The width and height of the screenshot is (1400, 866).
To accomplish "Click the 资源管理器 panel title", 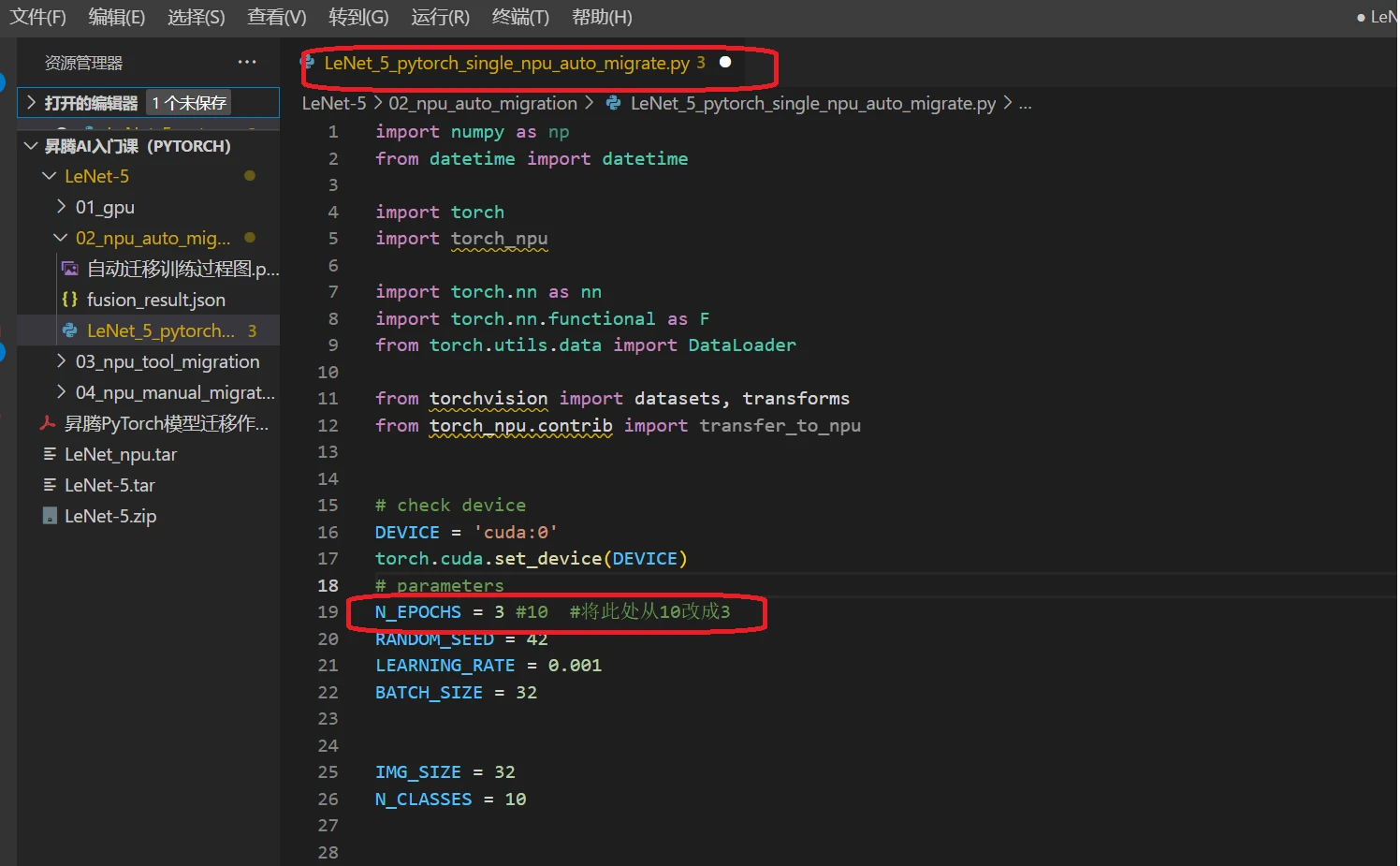I will pyautogui.click(x=84, y=63).
